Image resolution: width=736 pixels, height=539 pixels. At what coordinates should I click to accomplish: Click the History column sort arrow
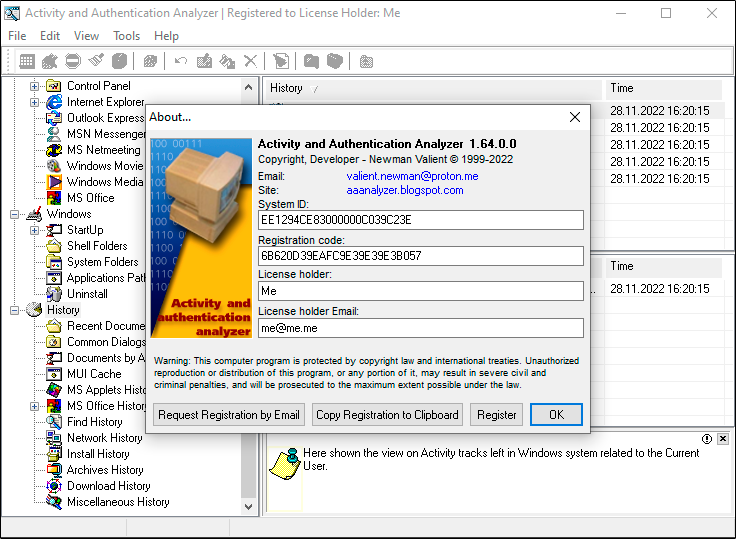coord(314,89)
